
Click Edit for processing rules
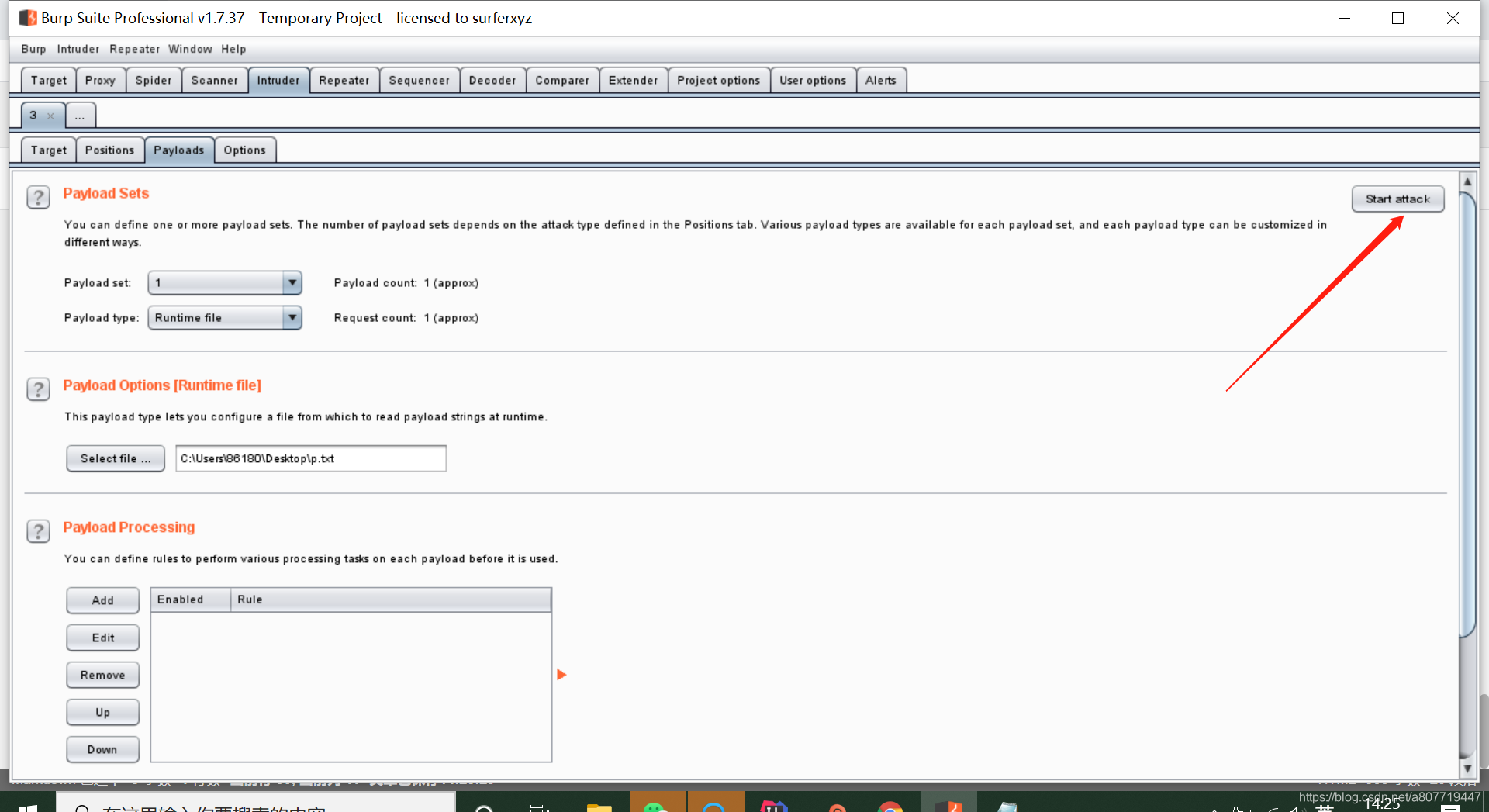point(102,638)
